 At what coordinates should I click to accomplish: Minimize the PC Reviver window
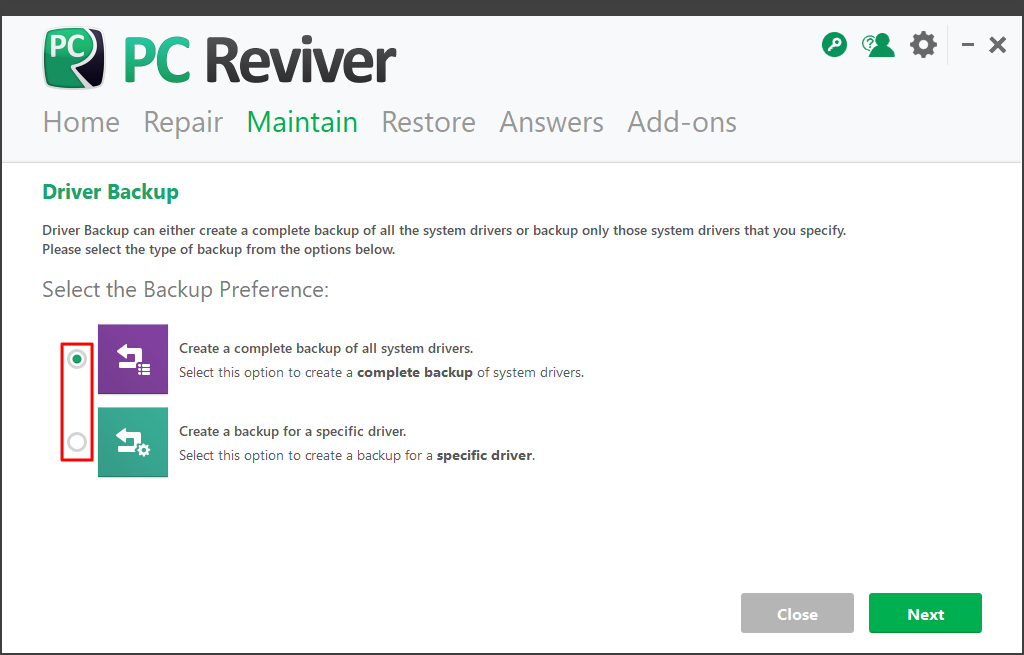[x=968, y=44]
